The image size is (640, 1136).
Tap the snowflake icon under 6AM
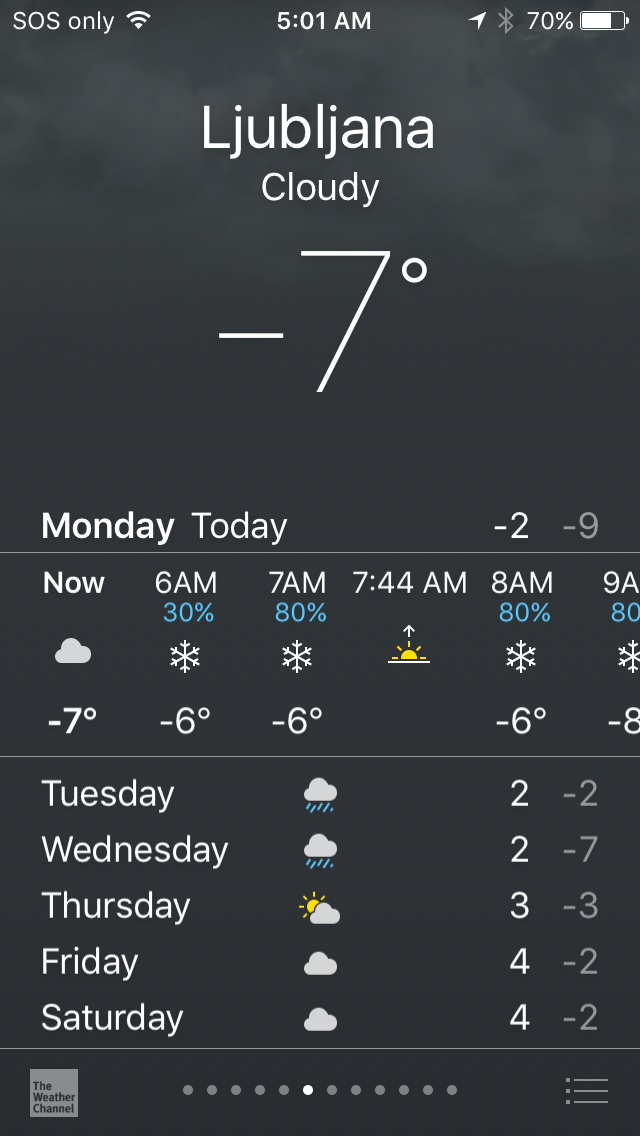pos(185,656)
